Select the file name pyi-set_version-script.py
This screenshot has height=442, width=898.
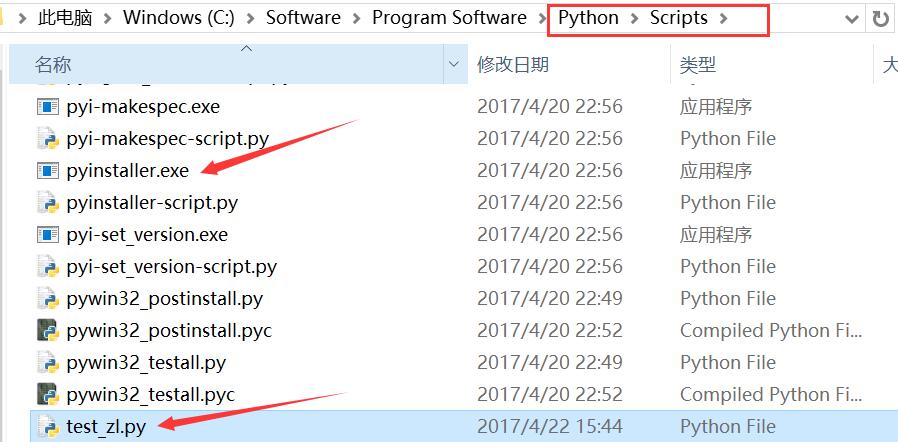(172, 267)
